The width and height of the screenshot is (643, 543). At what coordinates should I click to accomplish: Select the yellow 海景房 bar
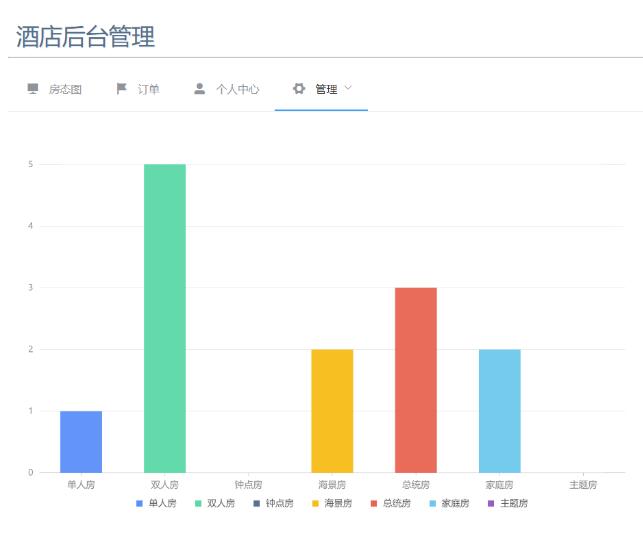click(332, 411)
